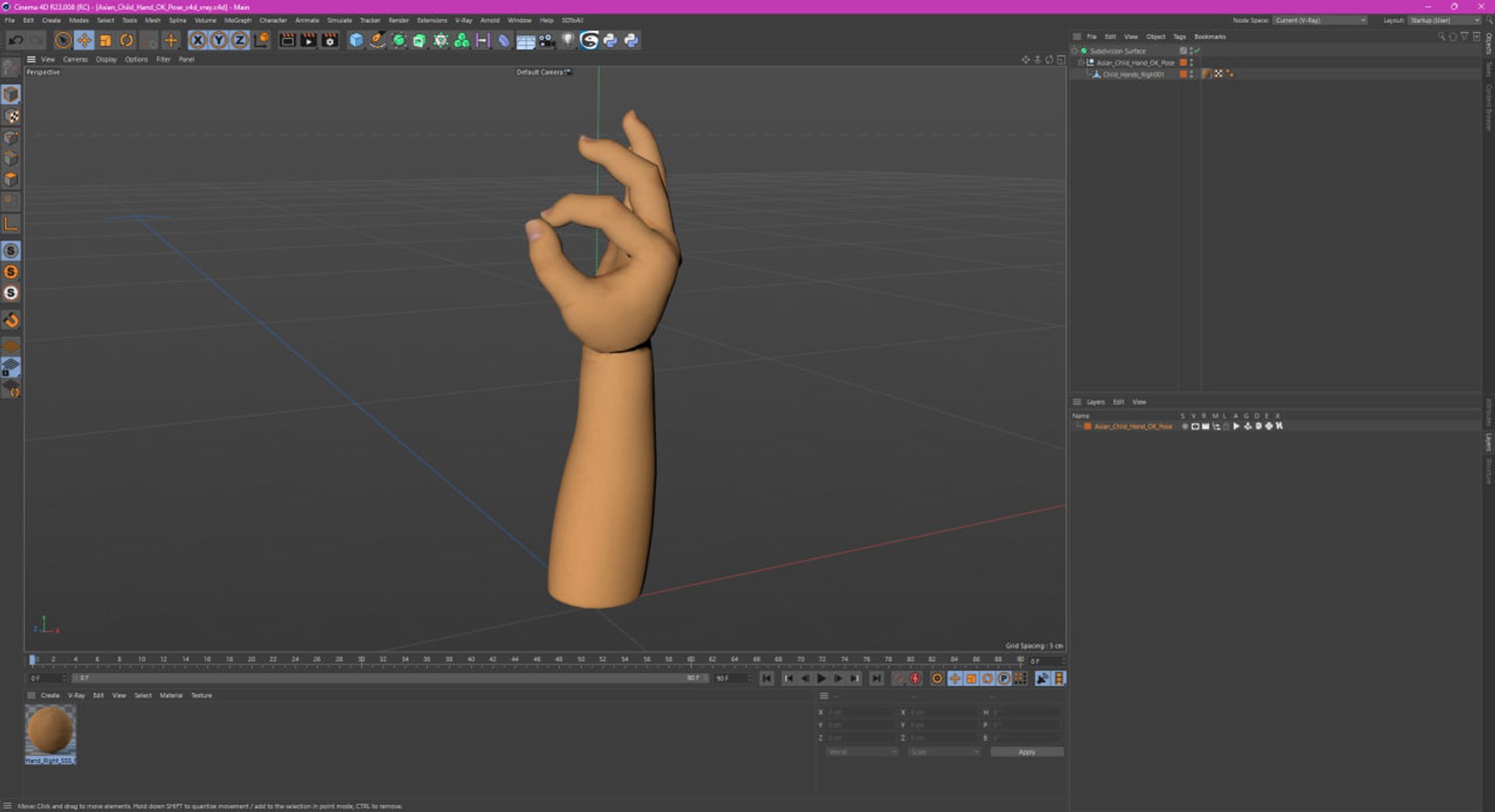Image resolution: width=1495 pixels, height=812 pixels.
Task: Click the Bend deformer icon
Action: (504, 40)
